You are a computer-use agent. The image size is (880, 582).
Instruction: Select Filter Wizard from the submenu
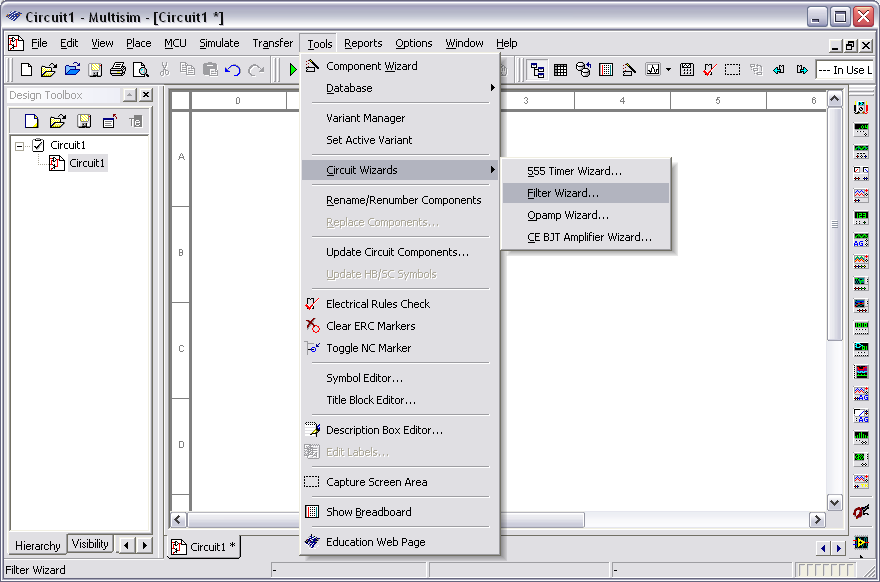point(563,193)
